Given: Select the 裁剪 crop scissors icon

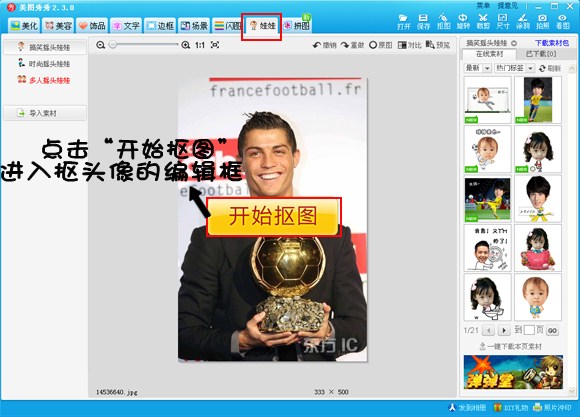Looking at the screenshot, I should click(483, 21).
